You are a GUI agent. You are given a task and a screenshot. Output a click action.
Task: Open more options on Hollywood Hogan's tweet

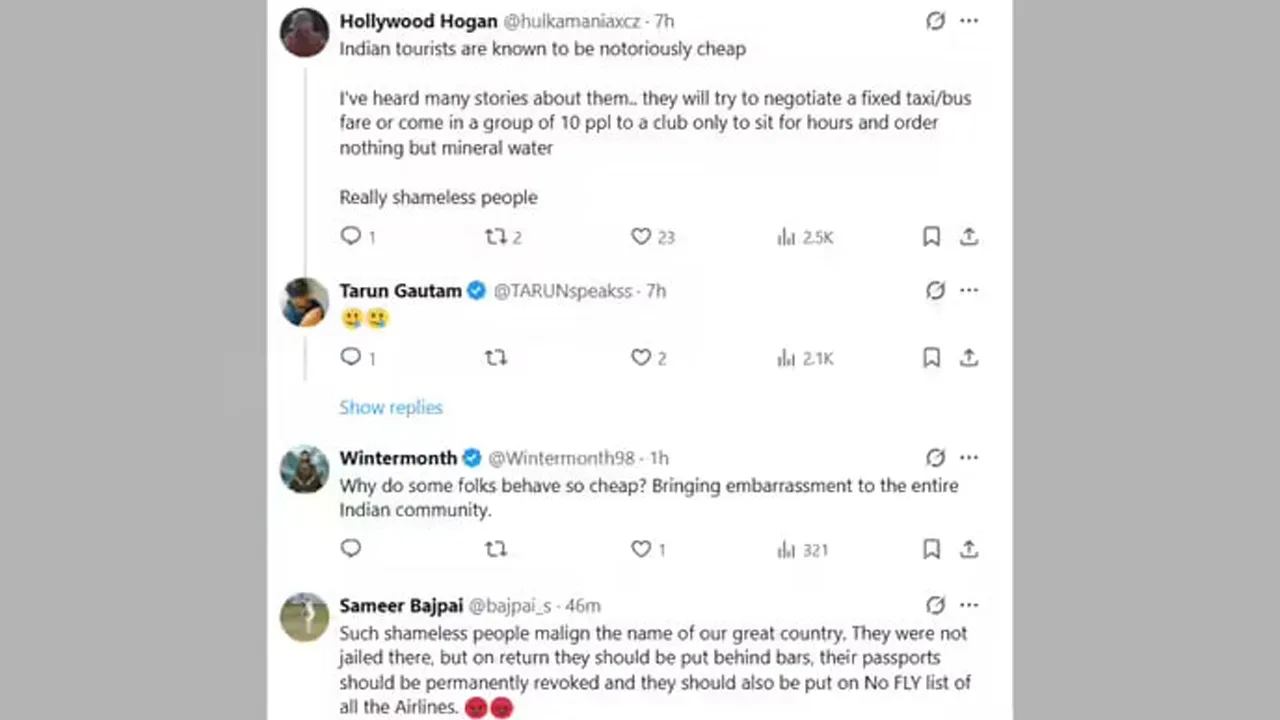coord(969,21)
